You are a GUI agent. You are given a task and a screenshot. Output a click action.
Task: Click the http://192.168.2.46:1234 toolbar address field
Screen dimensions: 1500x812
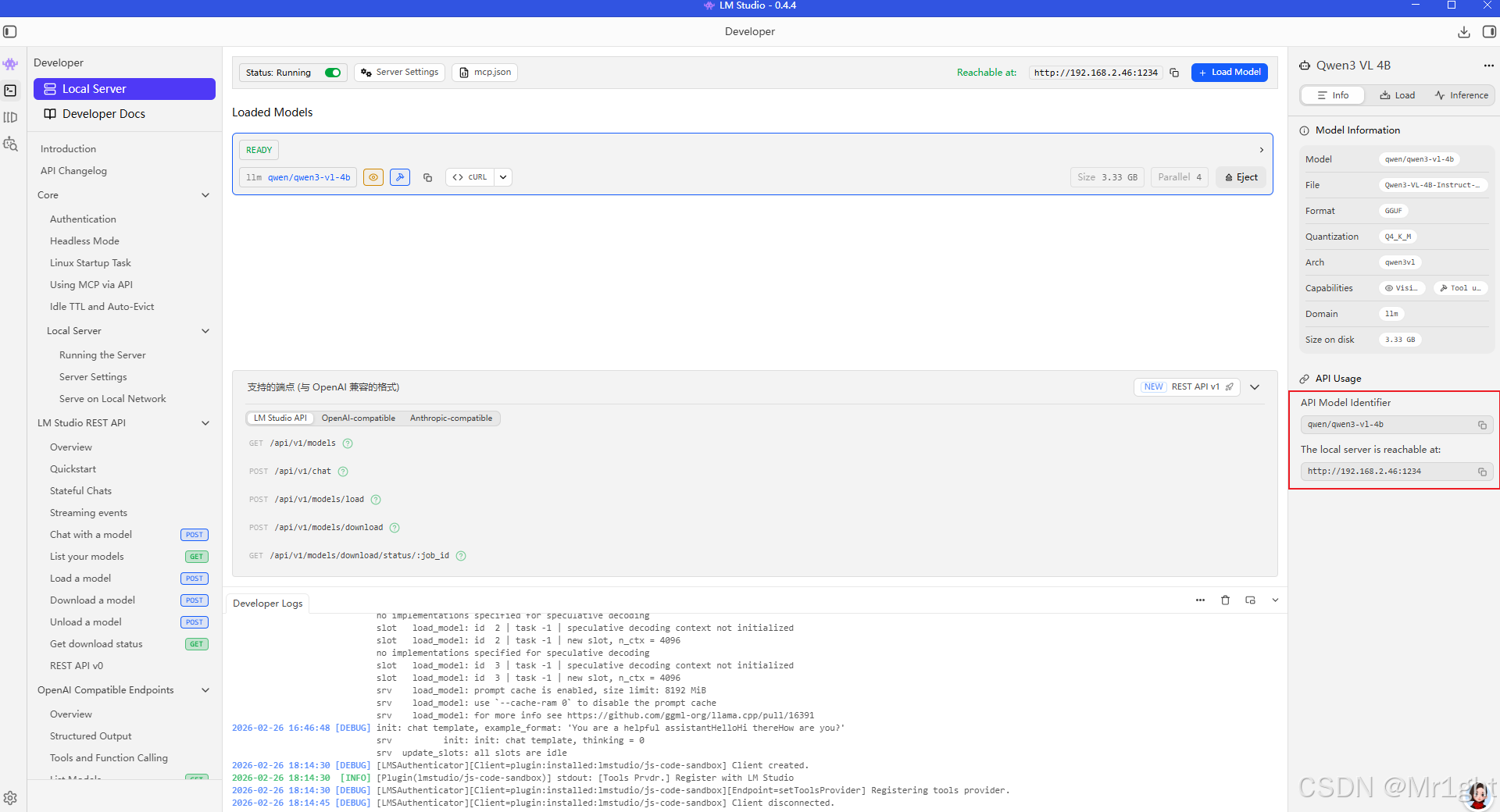(x=1095, y=73)
